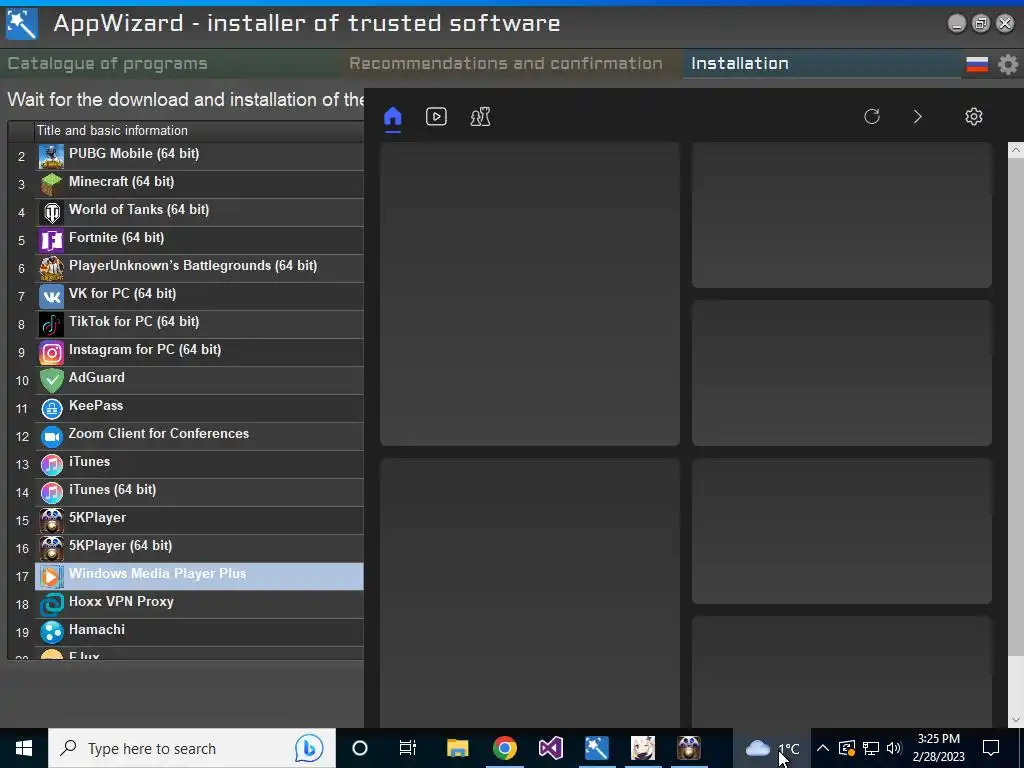1024x768 pixels.
Task: Click 'Title and basic information' column header
Action: point(112,131)
